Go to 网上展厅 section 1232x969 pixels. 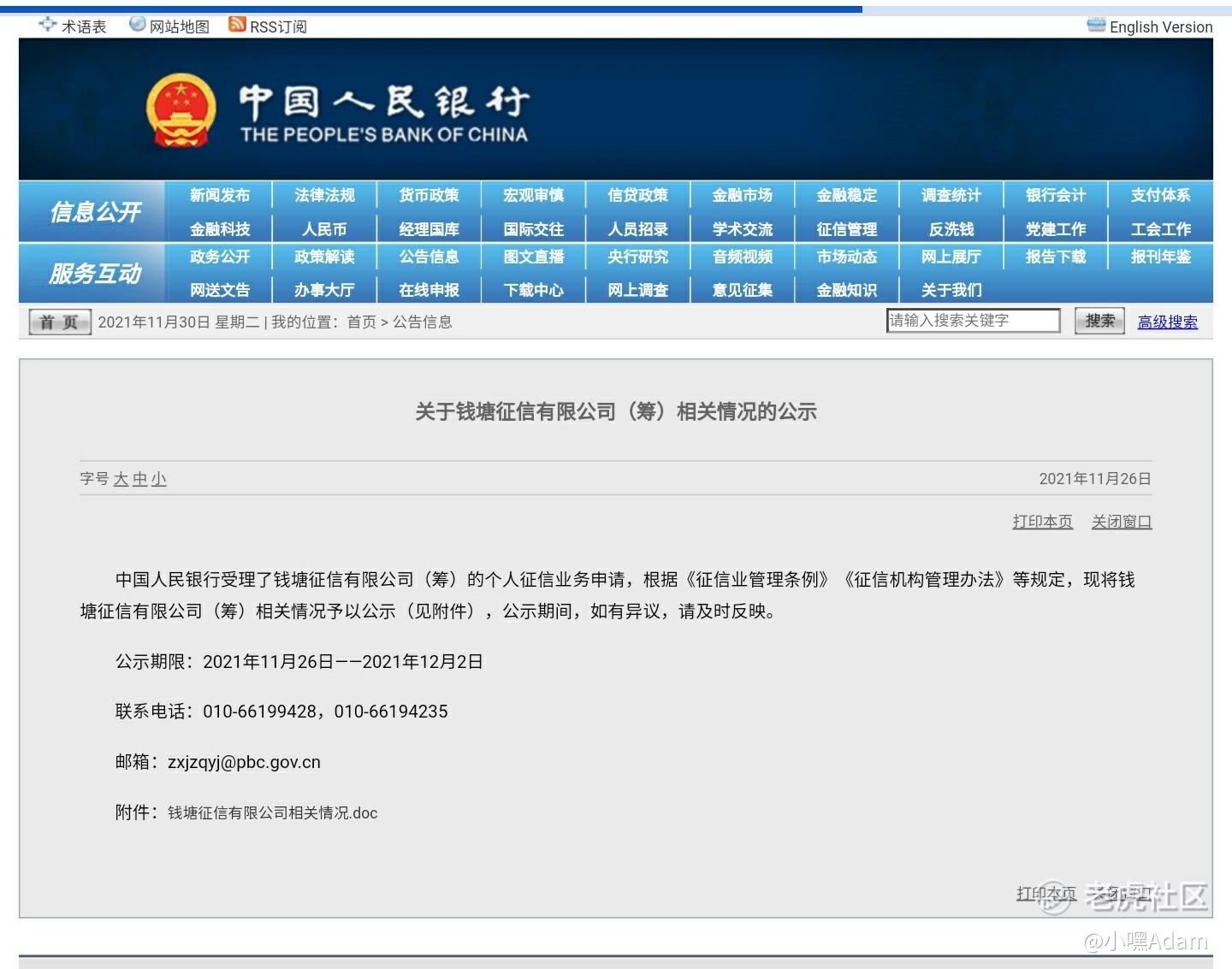(951, 257)
